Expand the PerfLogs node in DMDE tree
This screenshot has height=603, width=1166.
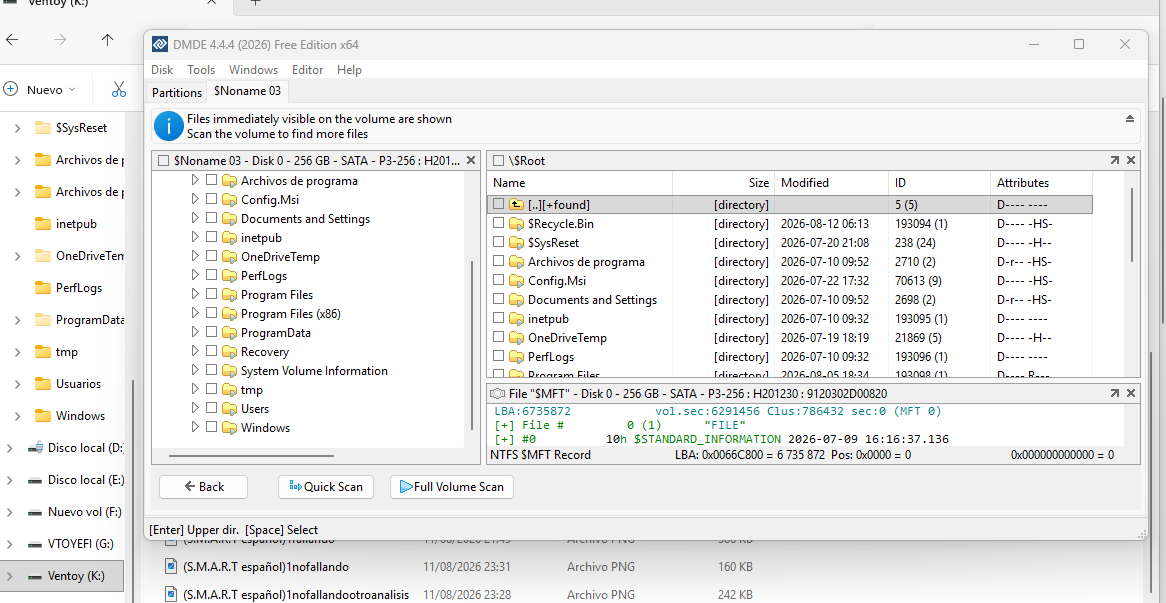pyautogui.click(x=195, y=276)
